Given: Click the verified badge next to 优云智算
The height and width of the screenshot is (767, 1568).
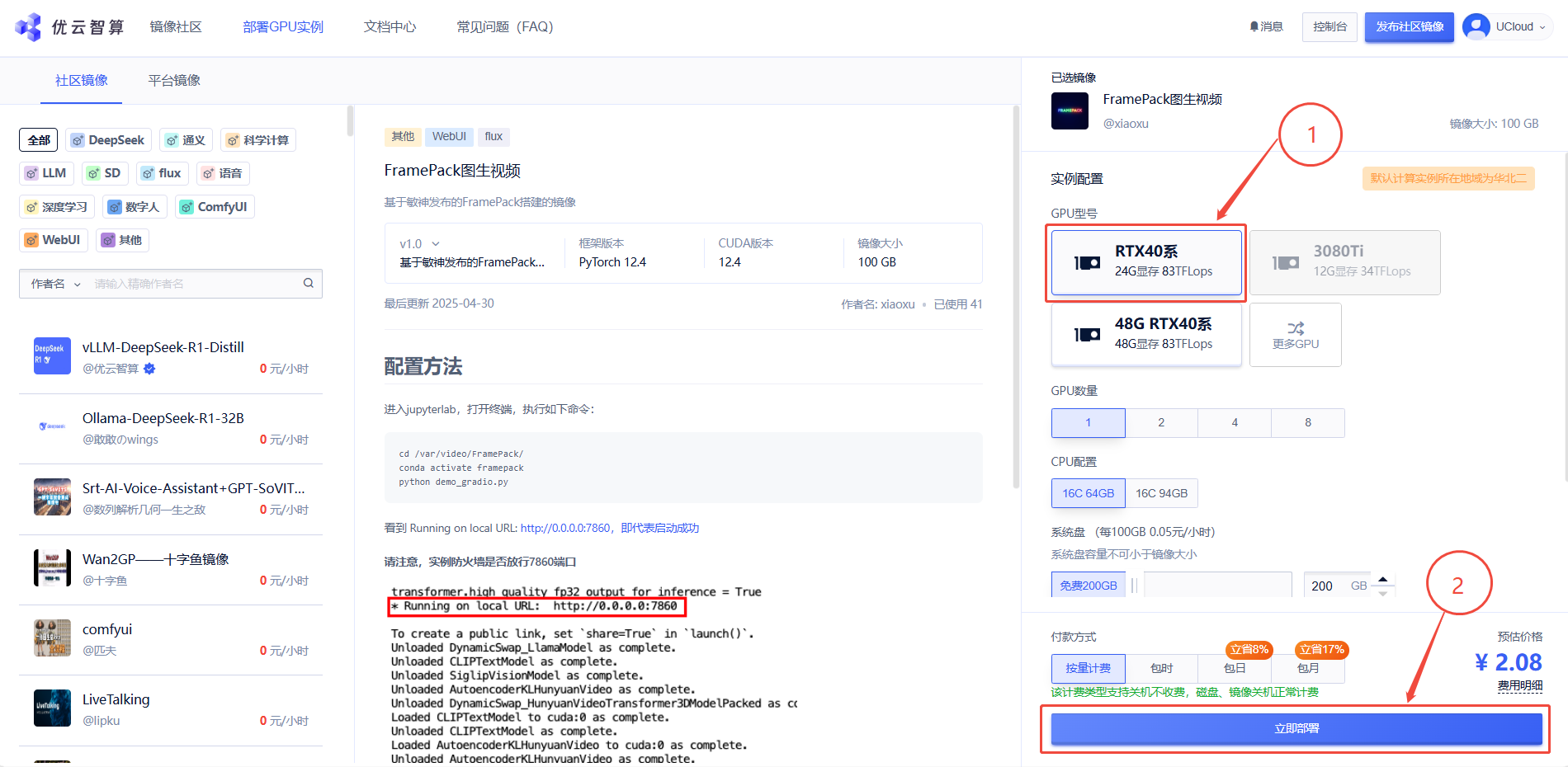Looking at the screenshot, I should click(149, 369).
